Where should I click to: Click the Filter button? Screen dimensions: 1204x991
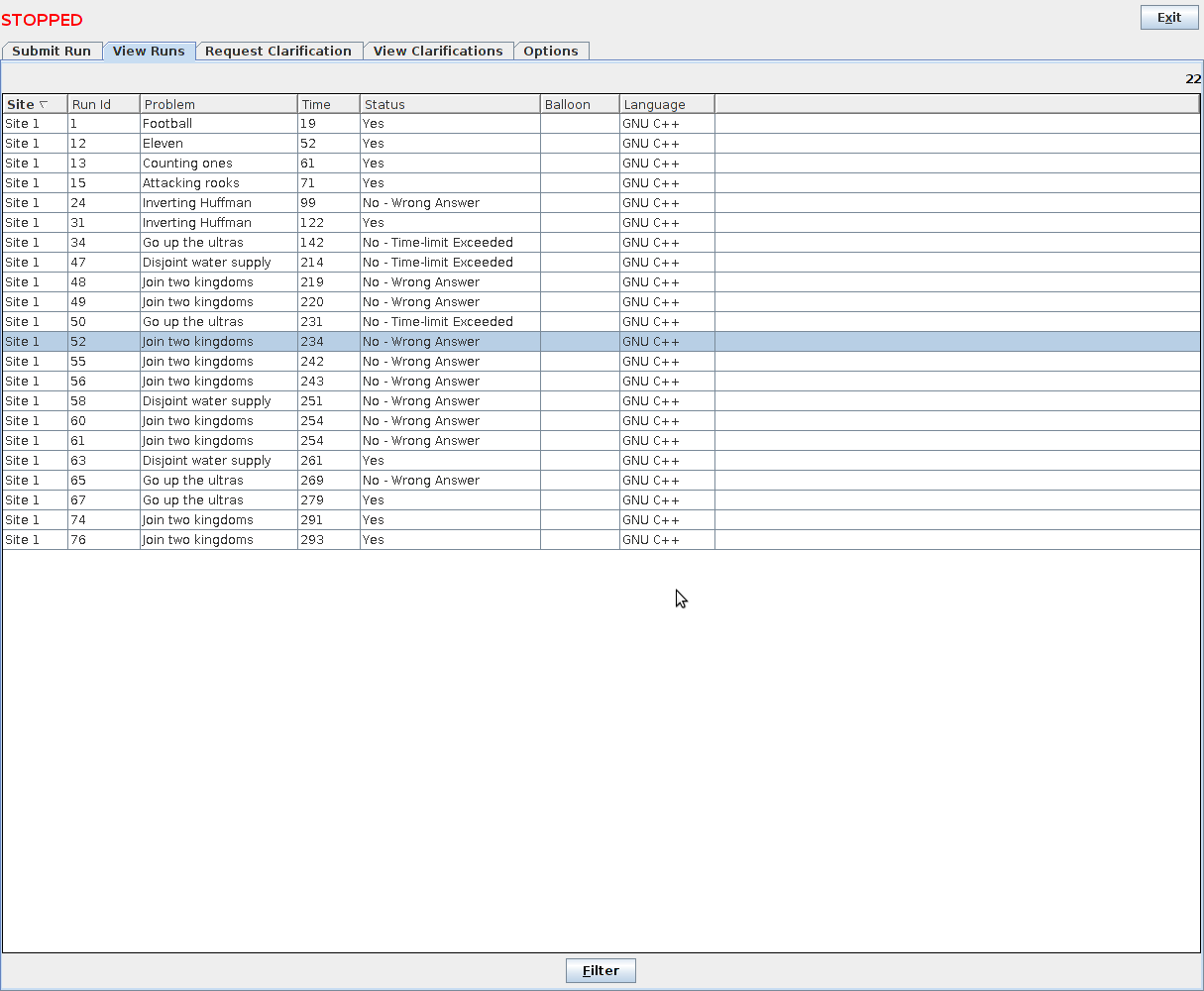pos(601,971)
